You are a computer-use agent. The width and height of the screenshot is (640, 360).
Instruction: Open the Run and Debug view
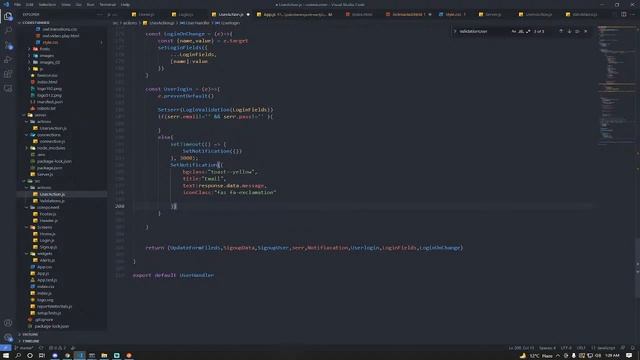pyautogui.click(x=8, y=60)
